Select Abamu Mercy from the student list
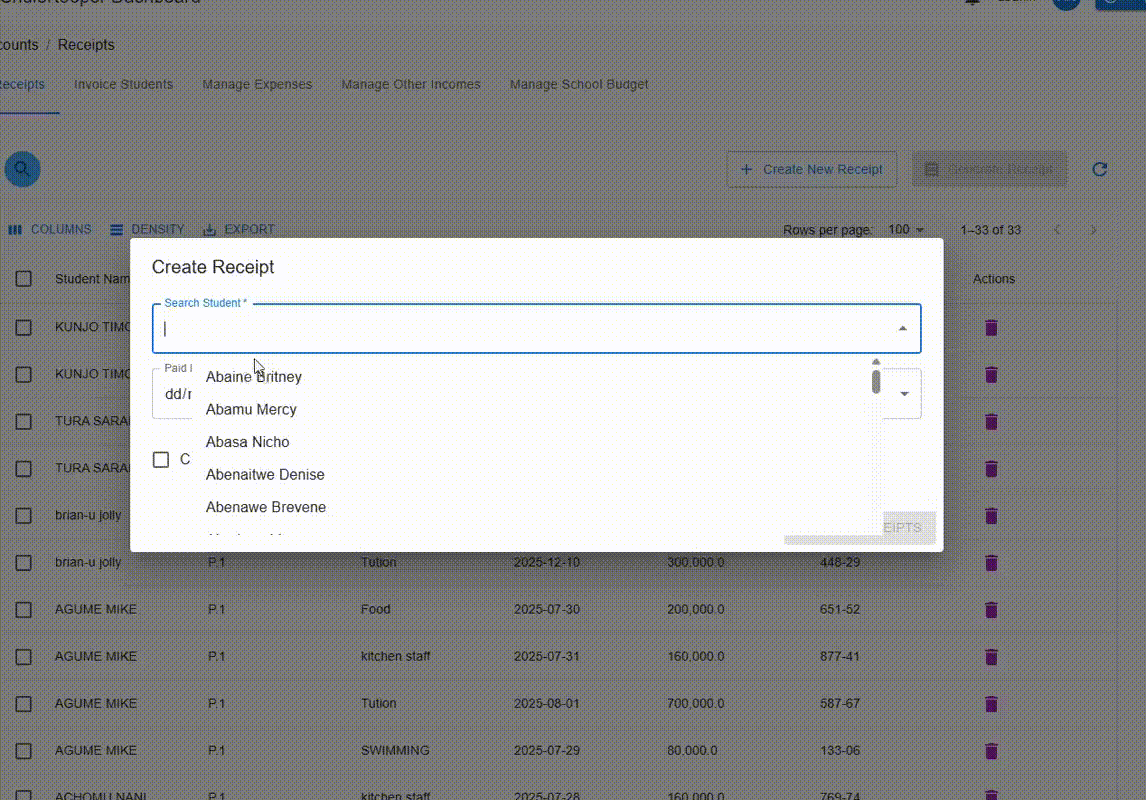The image size is (1146, 800). point(251,409)
